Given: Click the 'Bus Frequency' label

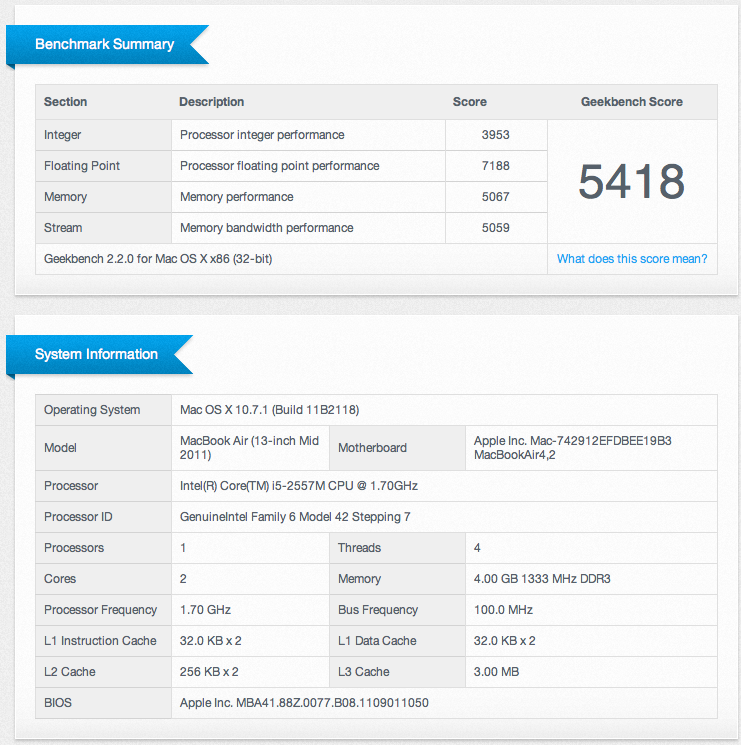Looking at the screenshot, I should [x=378, y=610].
